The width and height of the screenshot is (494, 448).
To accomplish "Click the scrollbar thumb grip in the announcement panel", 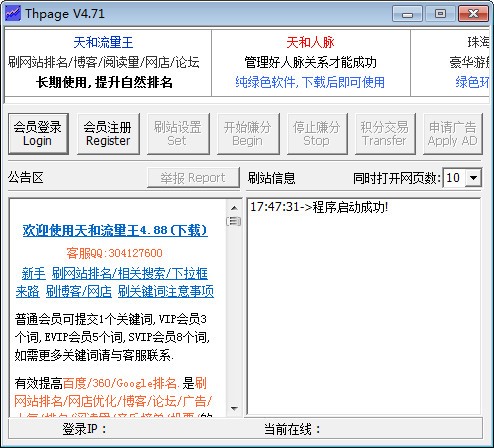I will (x=234, y=221).
